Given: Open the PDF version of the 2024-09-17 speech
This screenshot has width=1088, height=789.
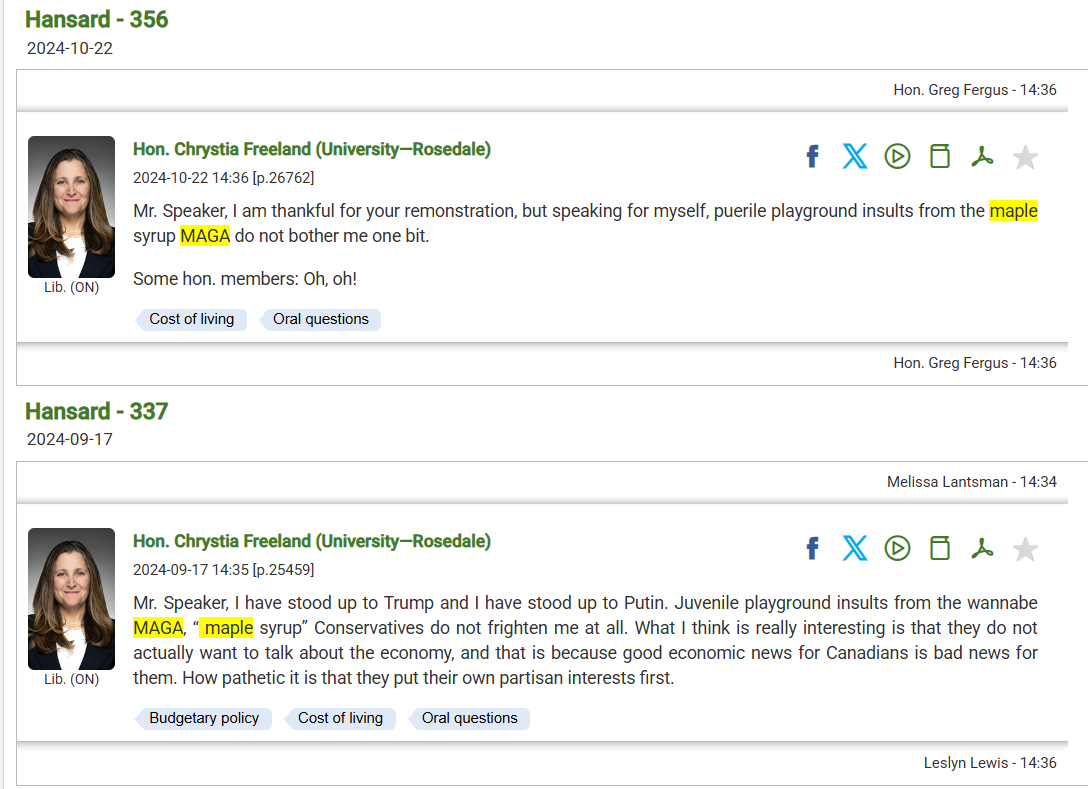Looking at the screenshot, I should 982,549.
